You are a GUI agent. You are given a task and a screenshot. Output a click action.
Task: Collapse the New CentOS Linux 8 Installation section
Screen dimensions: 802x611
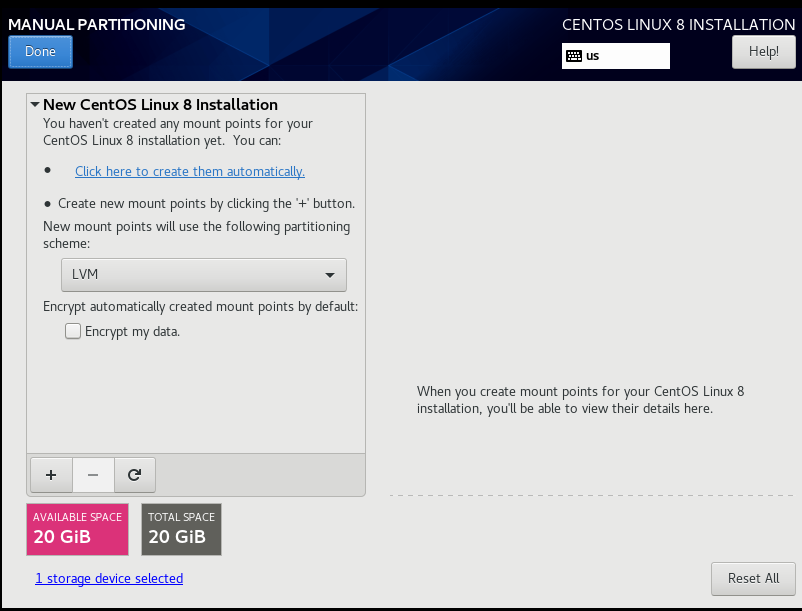click(x=35, y=104)
